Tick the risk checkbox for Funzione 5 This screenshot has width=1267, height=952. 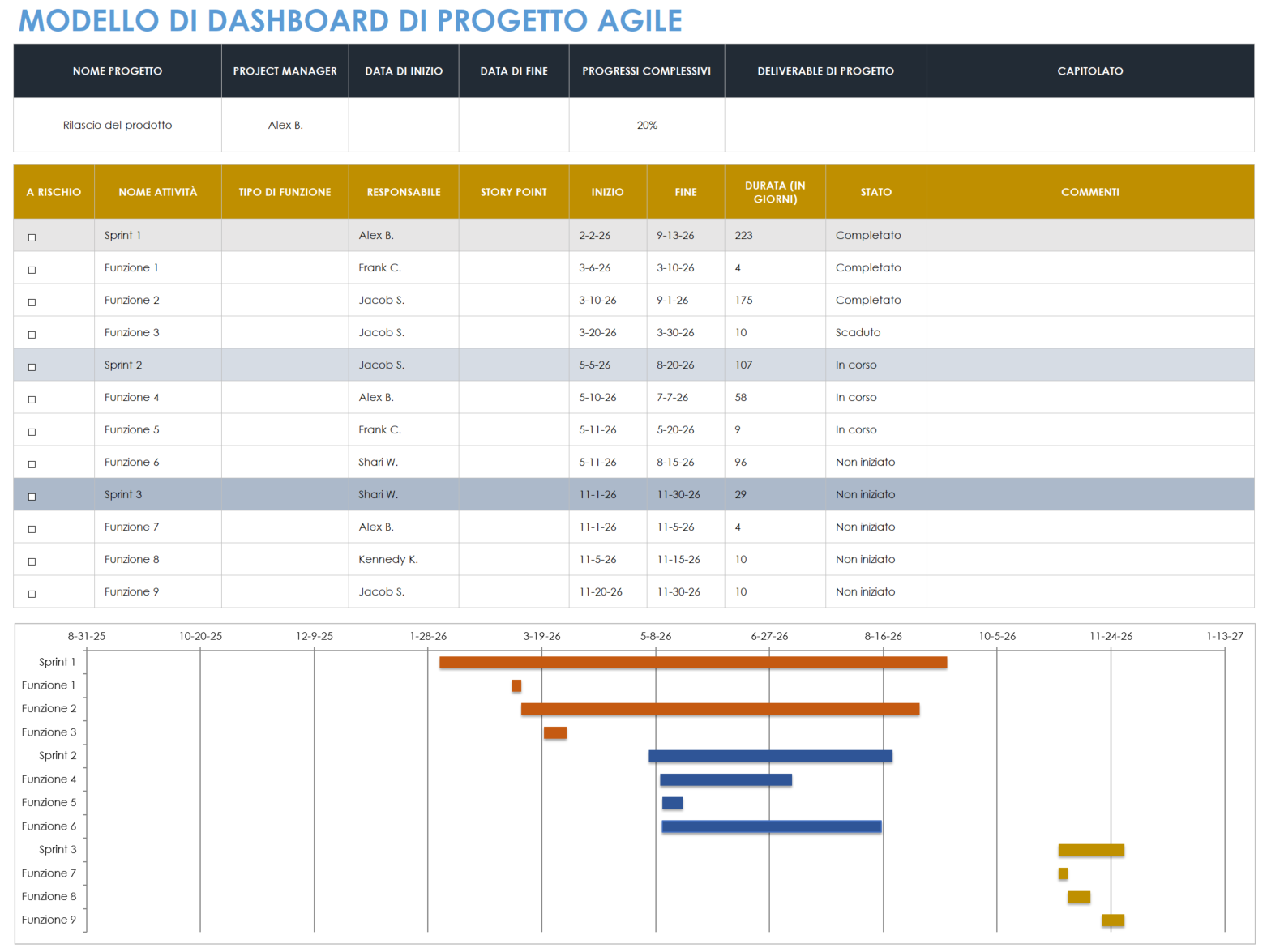click(32, 432)
